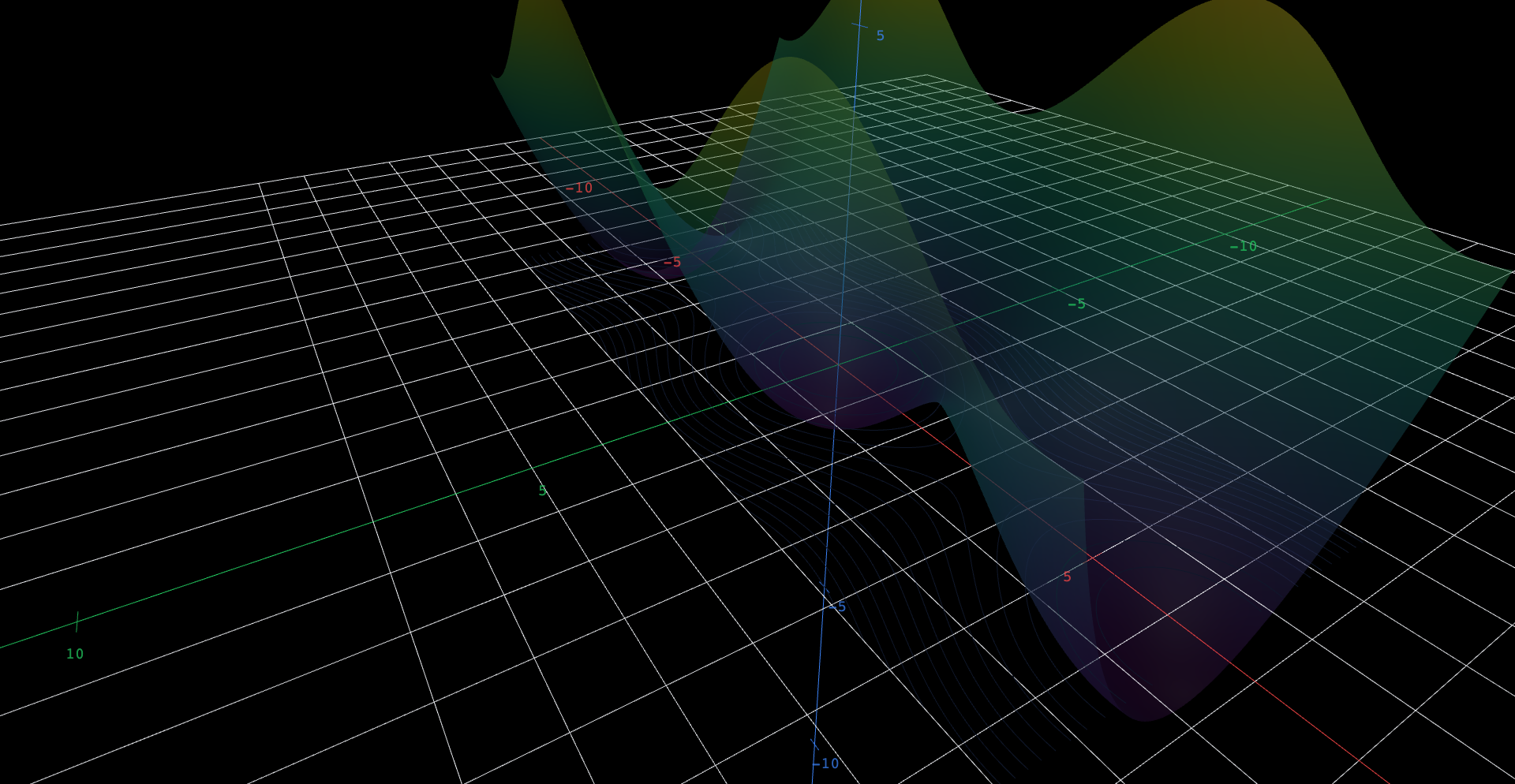
Task: Click the red axis label 5
Action: tap(1067, 577)
